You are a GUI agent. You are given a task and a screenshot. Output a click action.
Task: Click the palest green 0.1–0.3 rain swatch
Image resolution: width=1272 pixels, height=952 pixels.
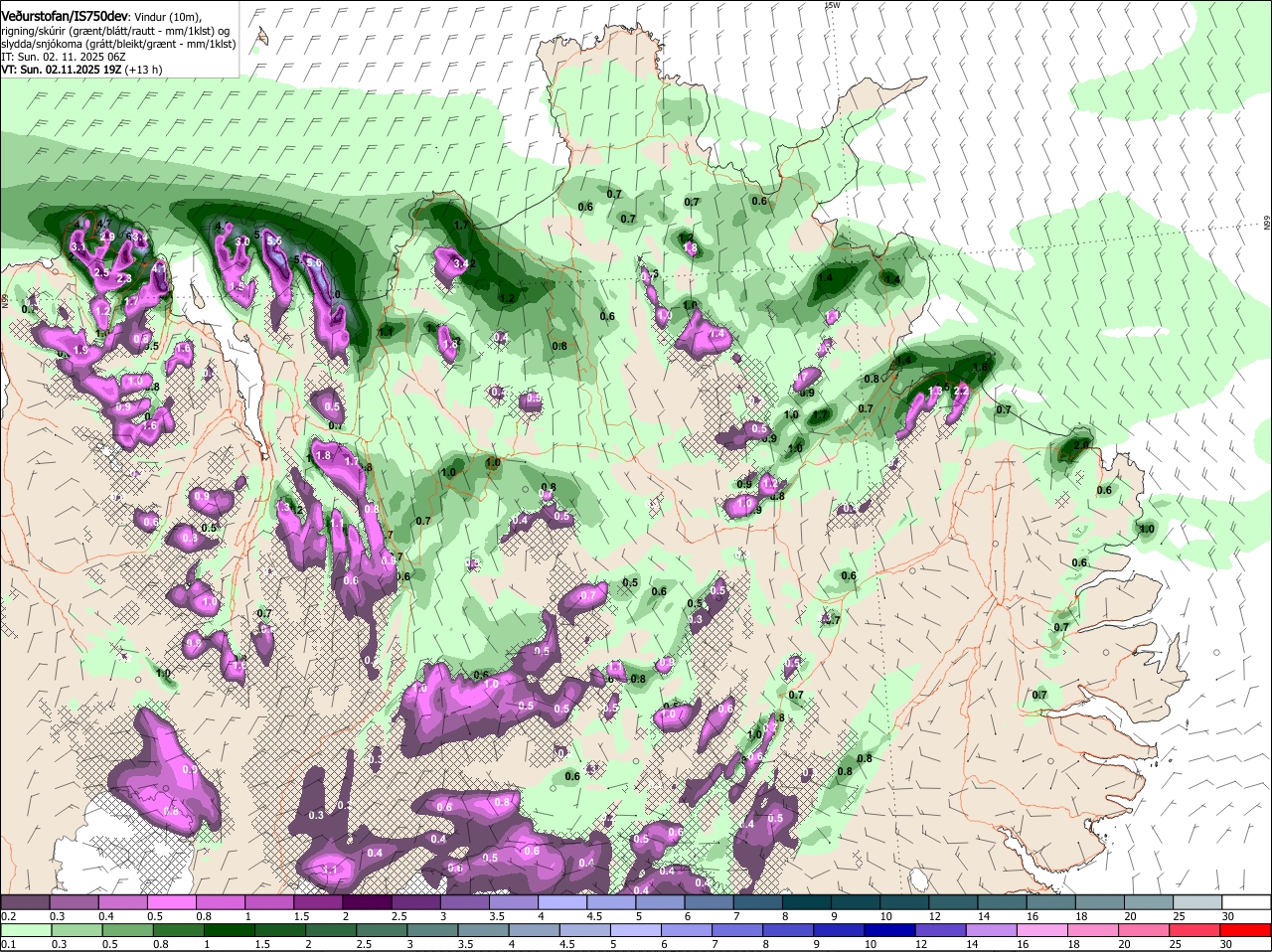pyautogui.click(x=27, y=930)
